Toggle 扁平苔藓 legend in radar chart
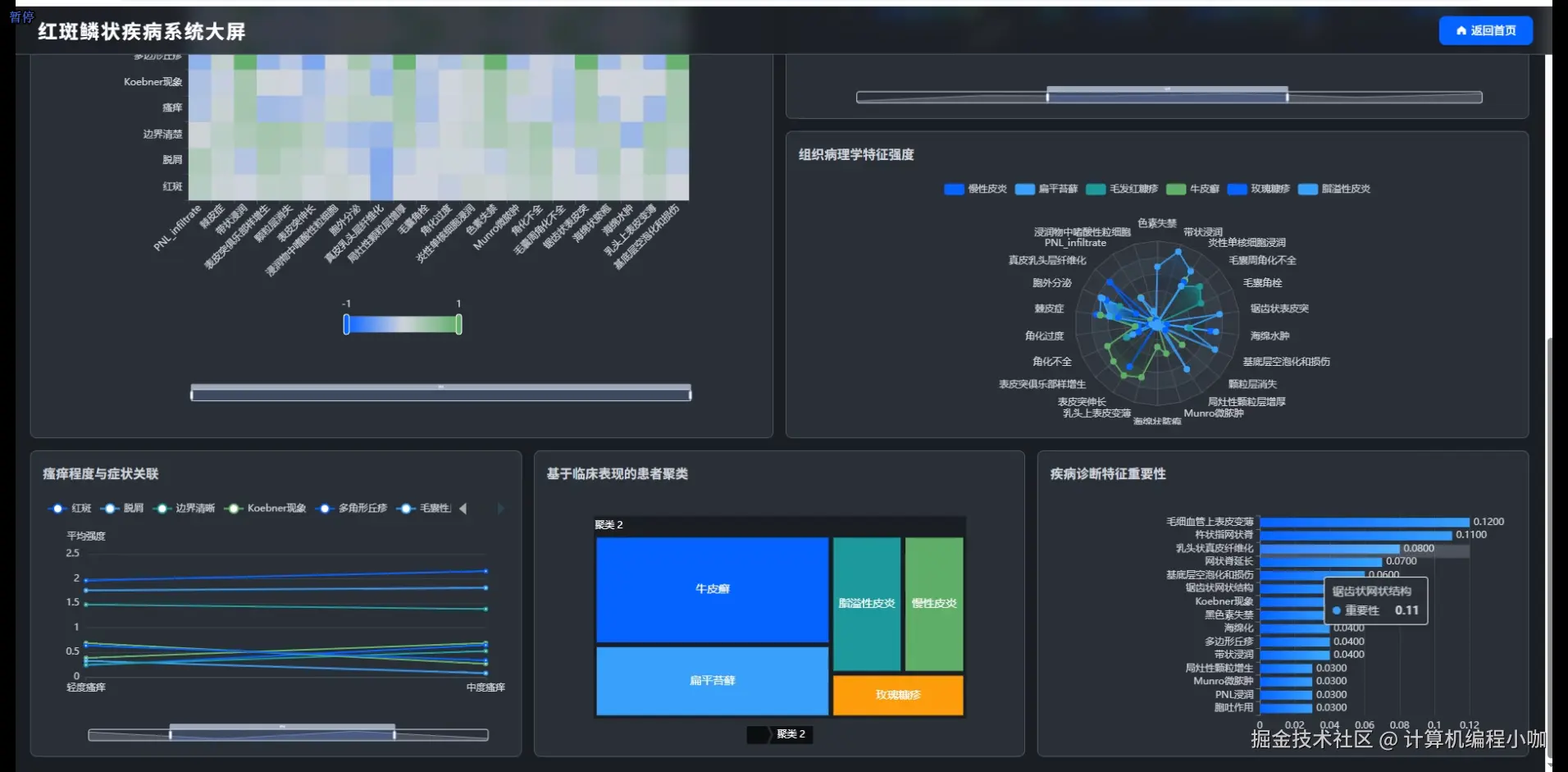Screen dimensions: 1568x772 point(1046,189)
